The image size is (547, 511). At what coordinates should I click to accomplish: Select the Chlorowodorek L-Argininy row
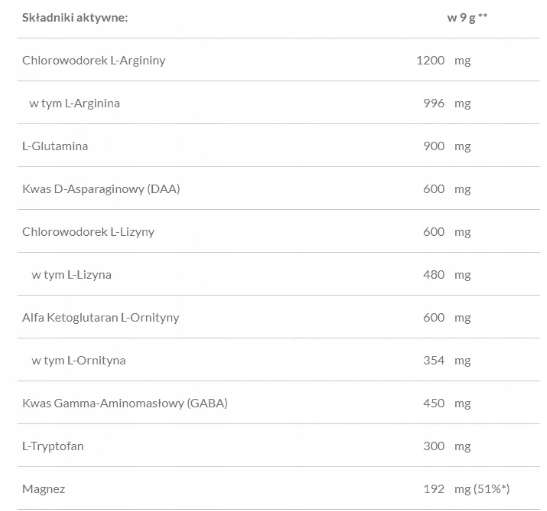point(279,60)
